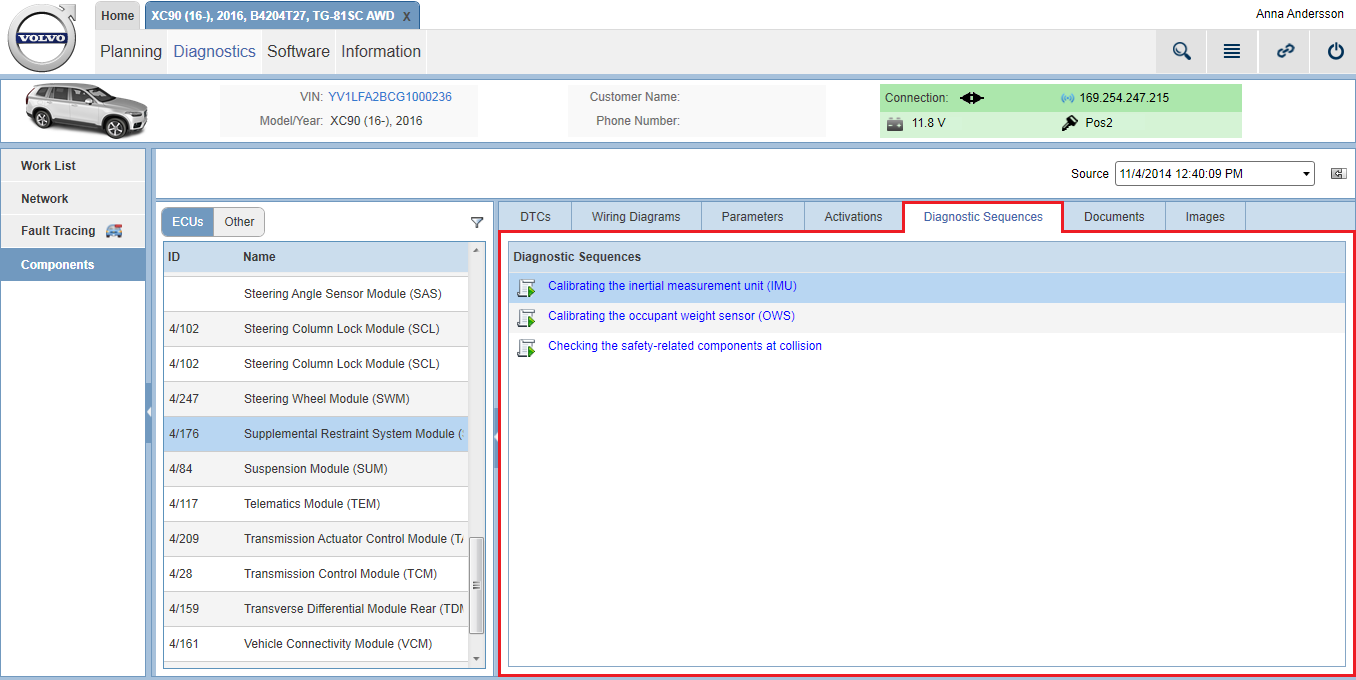
Task: Select Components in the sidebar
Action: [73, 265]
